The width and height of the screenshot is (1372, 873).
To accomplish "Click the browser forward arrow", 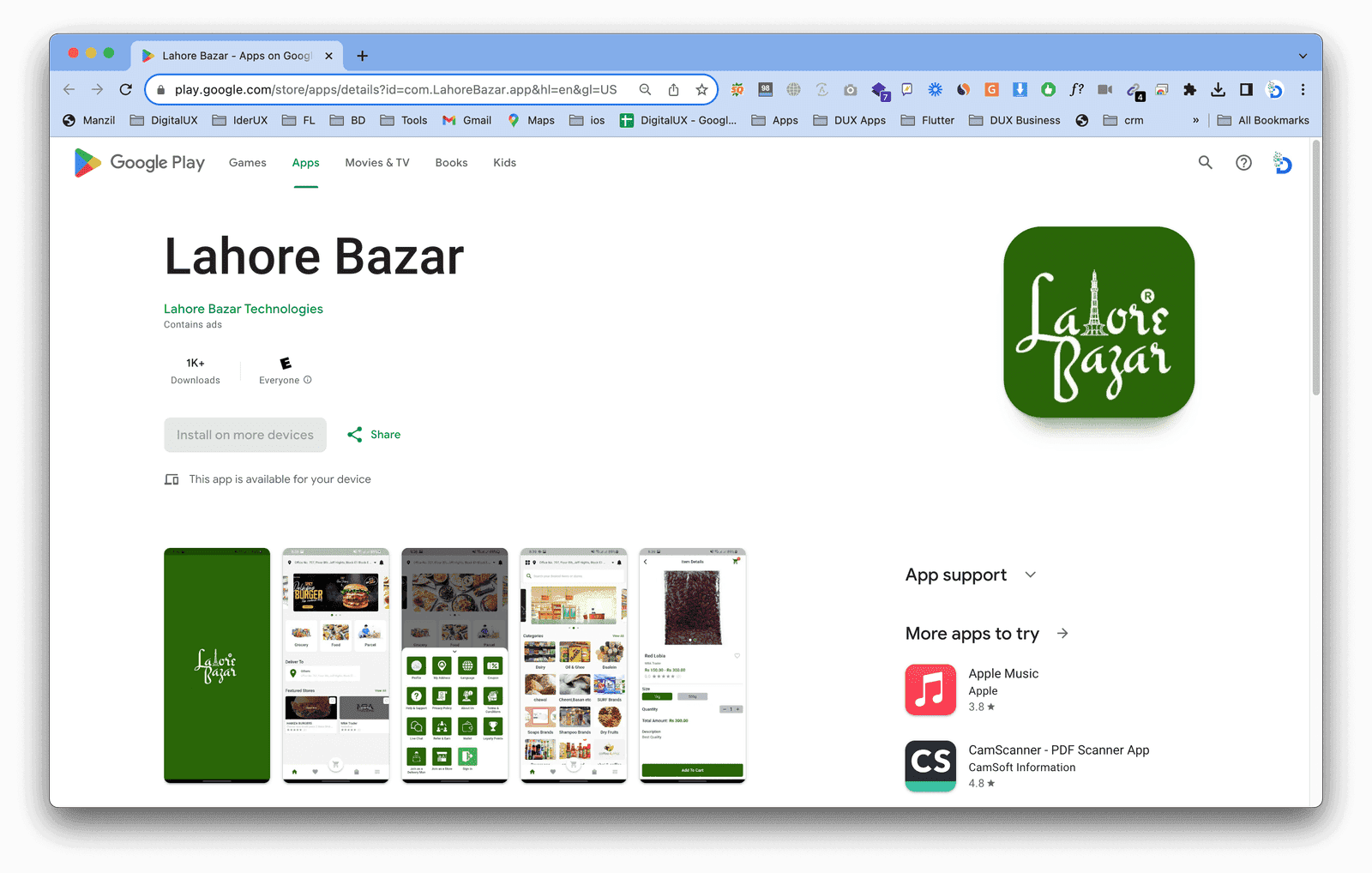I will (x=97, y=89).
